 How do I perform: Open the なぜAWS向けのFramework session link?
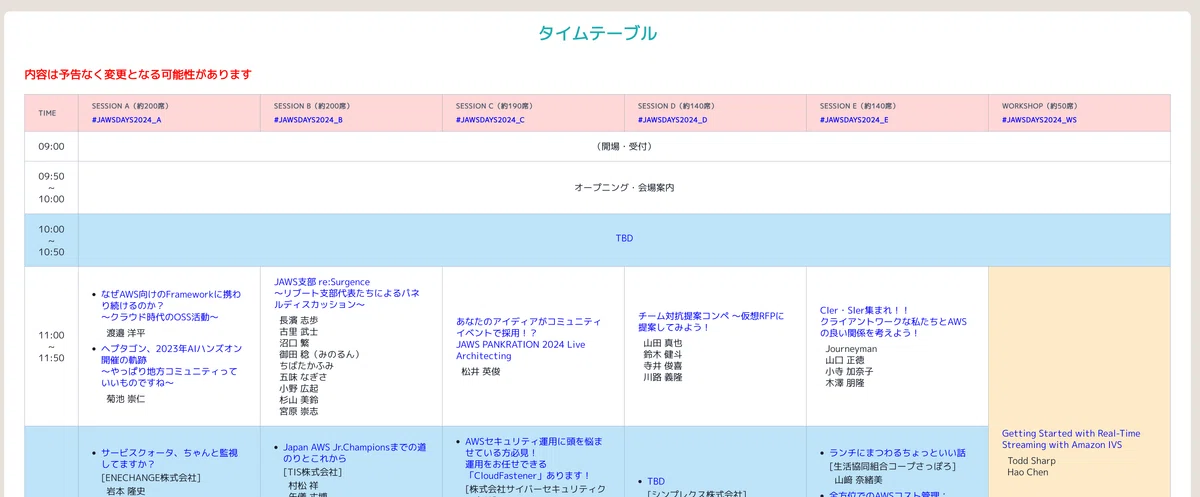(171, 306)
